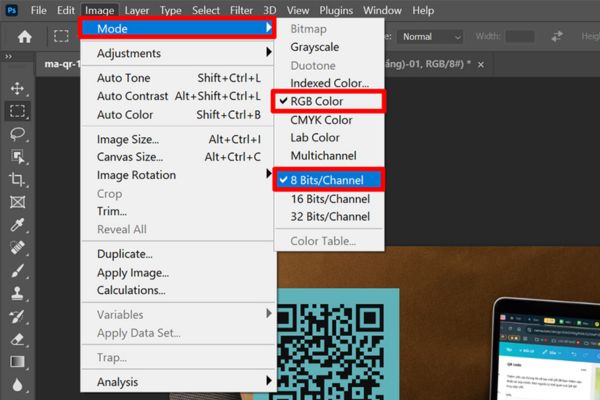
Task: Select the Eyedropper tool
Action: [17, 225]
